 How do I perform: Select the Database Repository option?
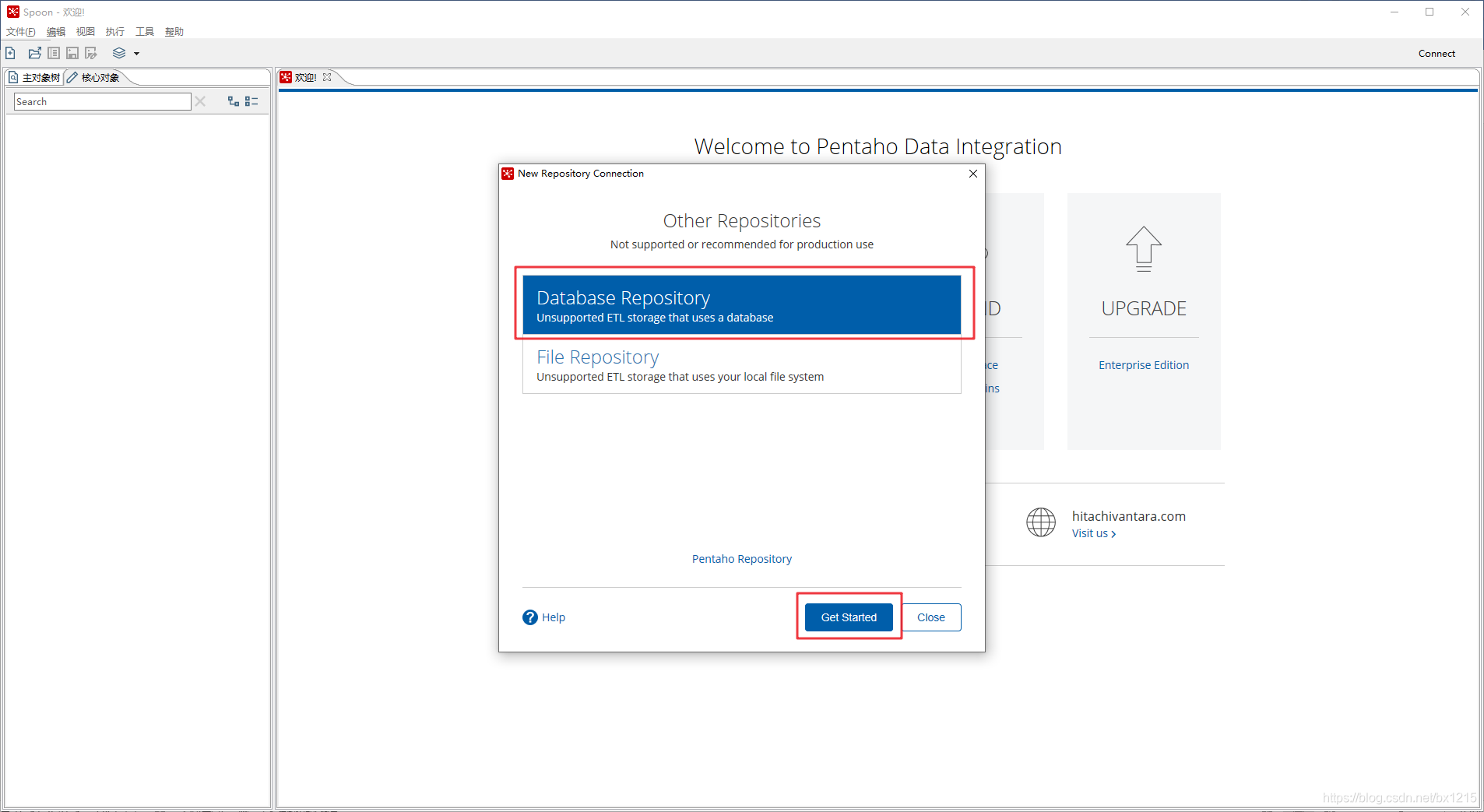click(x=741, y=305)
